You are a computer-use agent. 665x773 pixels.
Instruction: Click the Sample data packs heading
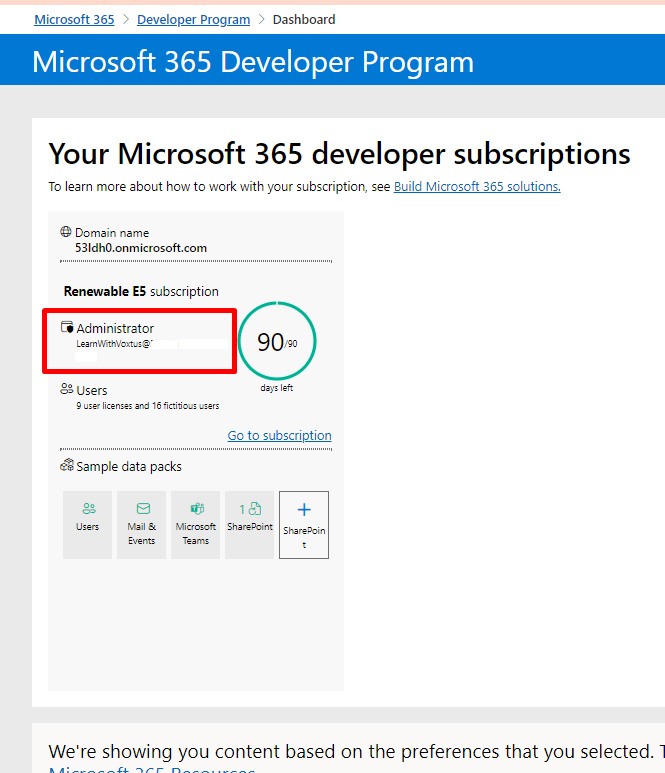[x=129, y=466]
